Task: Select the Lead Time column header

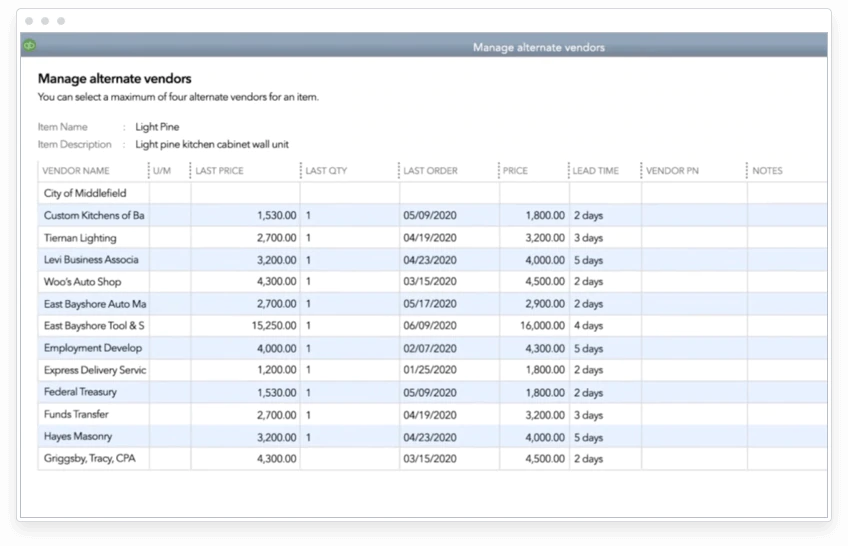Action: click(596, 171)
